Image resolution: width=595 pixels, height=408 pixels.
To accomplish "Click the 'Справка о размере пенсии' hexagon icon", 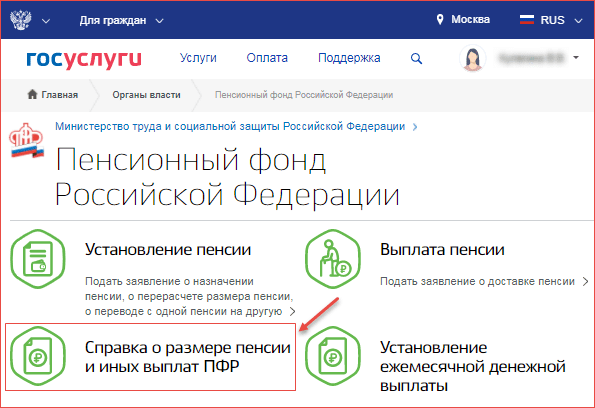I will [x=38, y=356].
